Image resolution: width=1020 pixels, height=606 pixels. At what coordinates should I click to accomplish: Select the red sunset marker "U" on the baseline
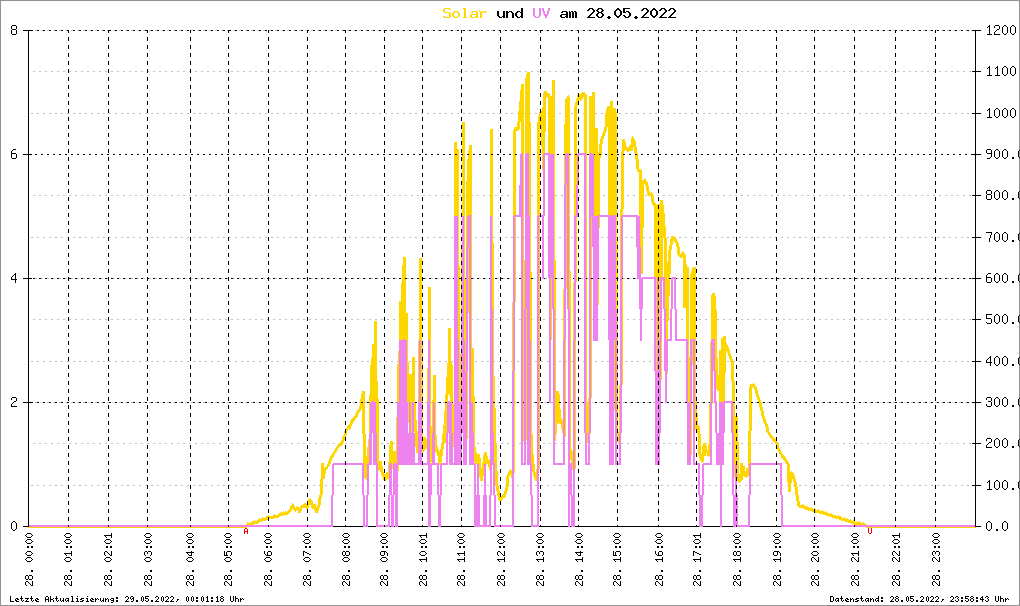869,532
